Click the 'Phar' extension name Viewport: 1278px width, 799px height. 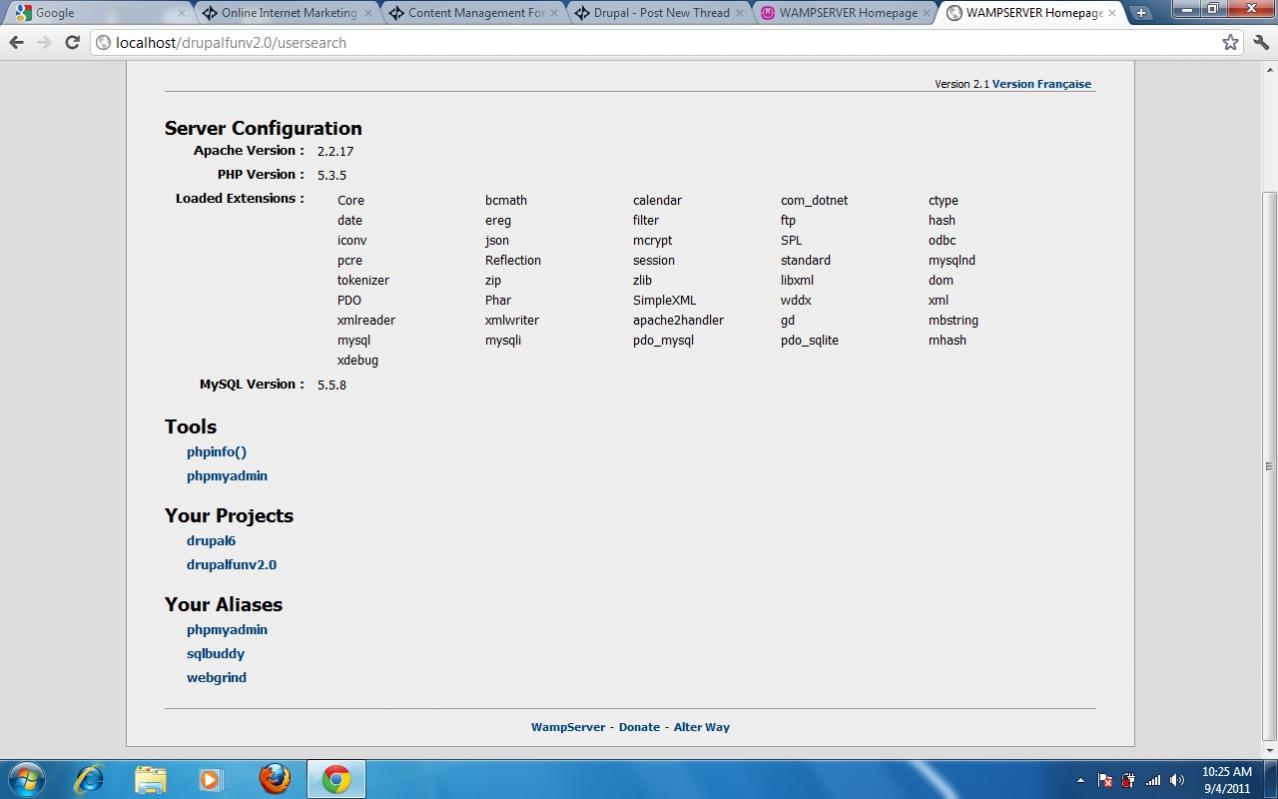(498, 300)
